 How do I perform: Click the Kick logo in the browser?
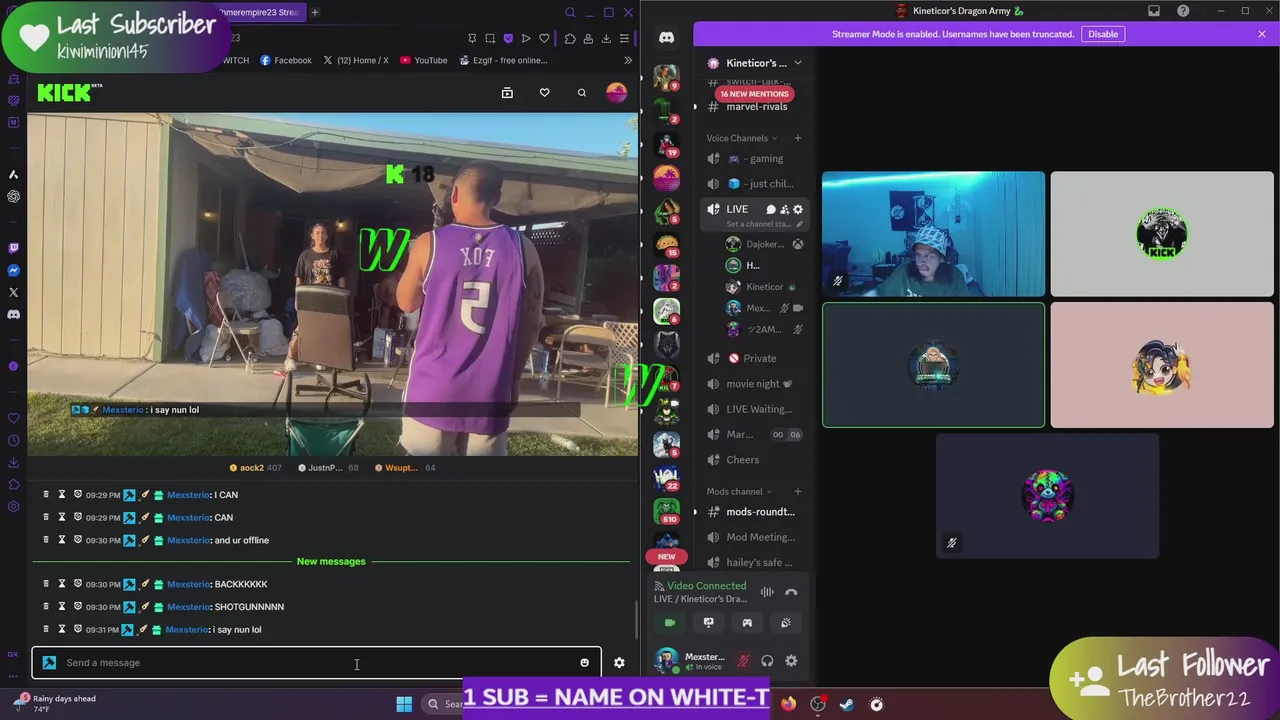click(x=69, y=93)
